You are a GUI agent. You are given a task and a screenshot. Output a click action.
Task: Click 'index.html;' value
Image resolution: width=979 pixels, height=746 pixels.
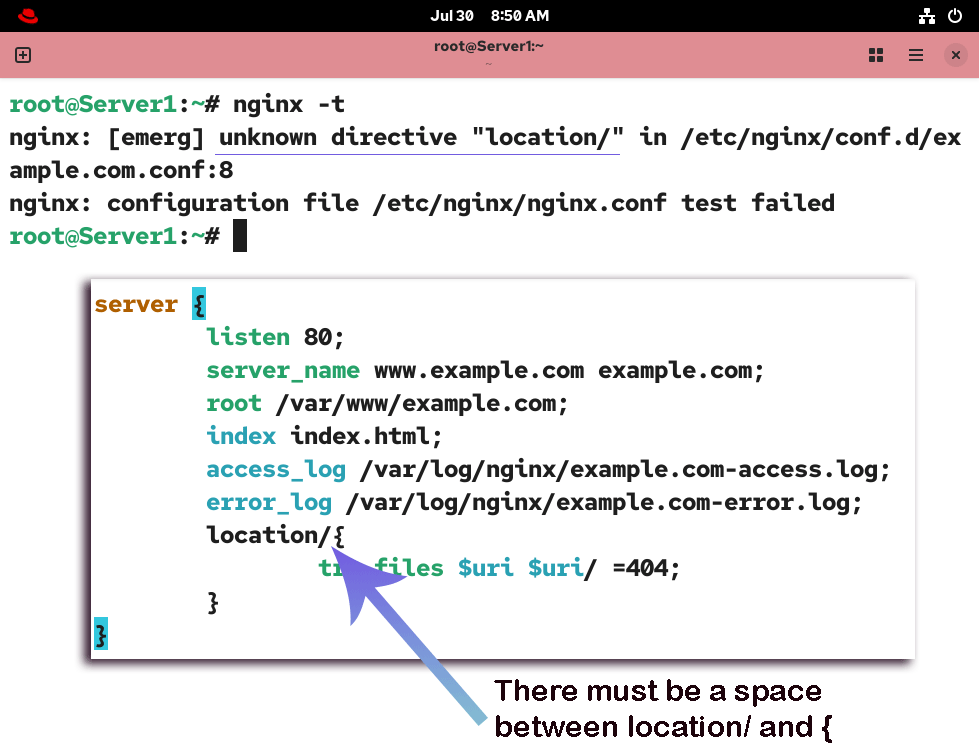pos(367,436)
